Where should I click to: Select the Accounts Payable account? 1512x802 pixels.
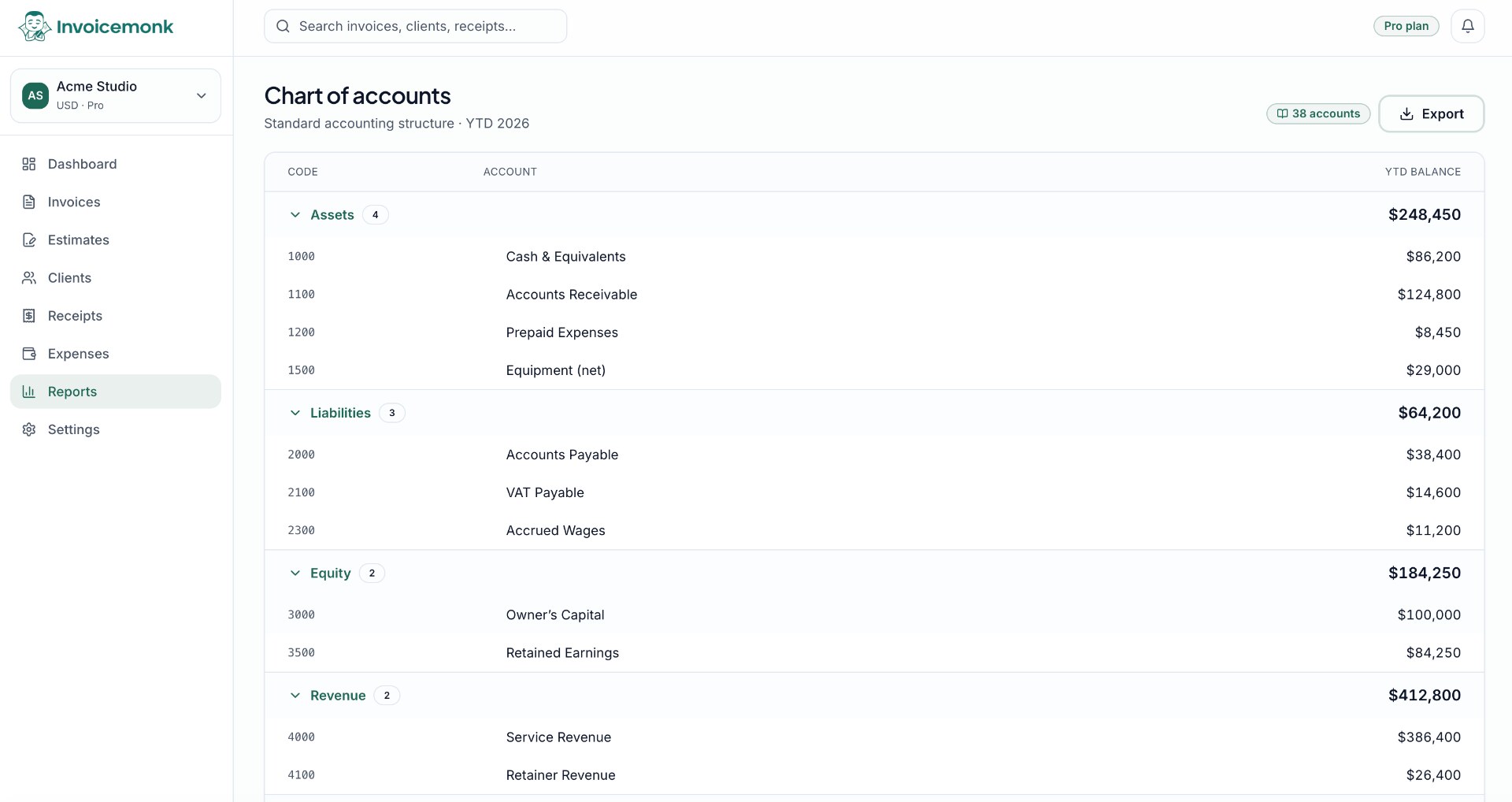pyautogui.click(x=874, y=454)
